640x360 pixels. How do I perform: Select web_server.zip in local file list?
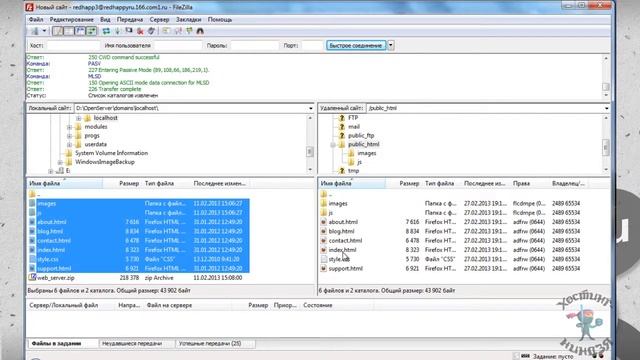56,278
